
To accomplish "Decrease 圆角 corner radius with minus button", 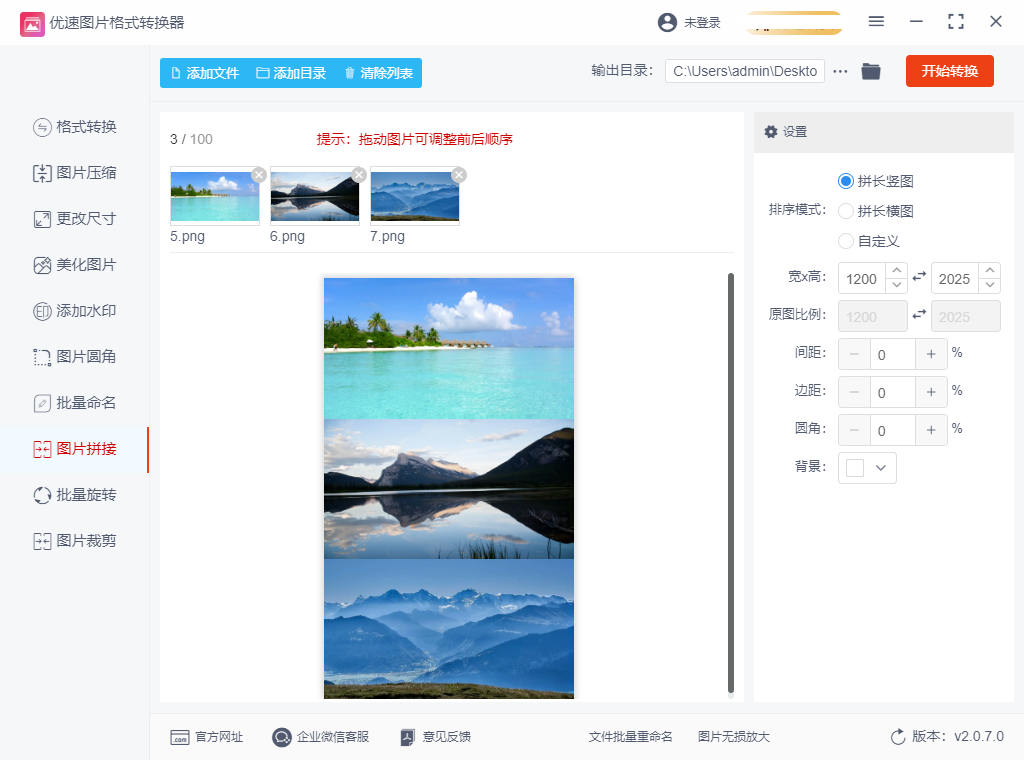I will coord(854,430).
